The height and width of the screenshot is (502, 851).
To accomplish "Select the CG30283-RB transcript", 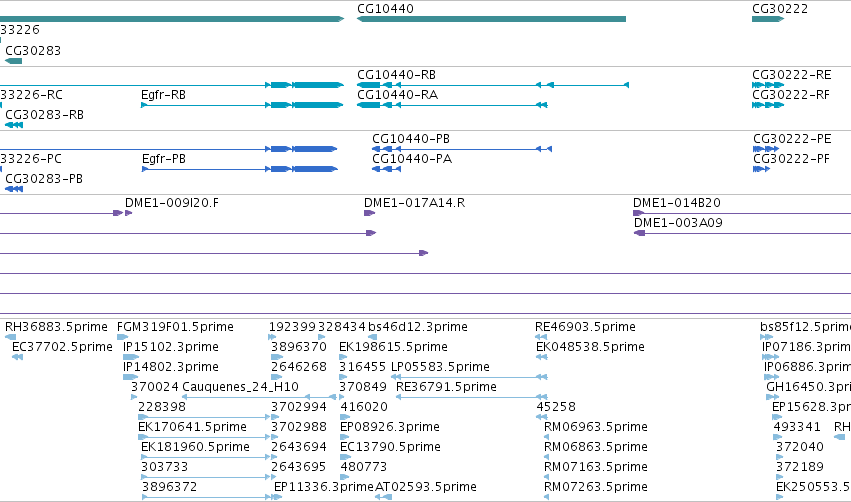I will pyautogui.click(x=14, y=125).
